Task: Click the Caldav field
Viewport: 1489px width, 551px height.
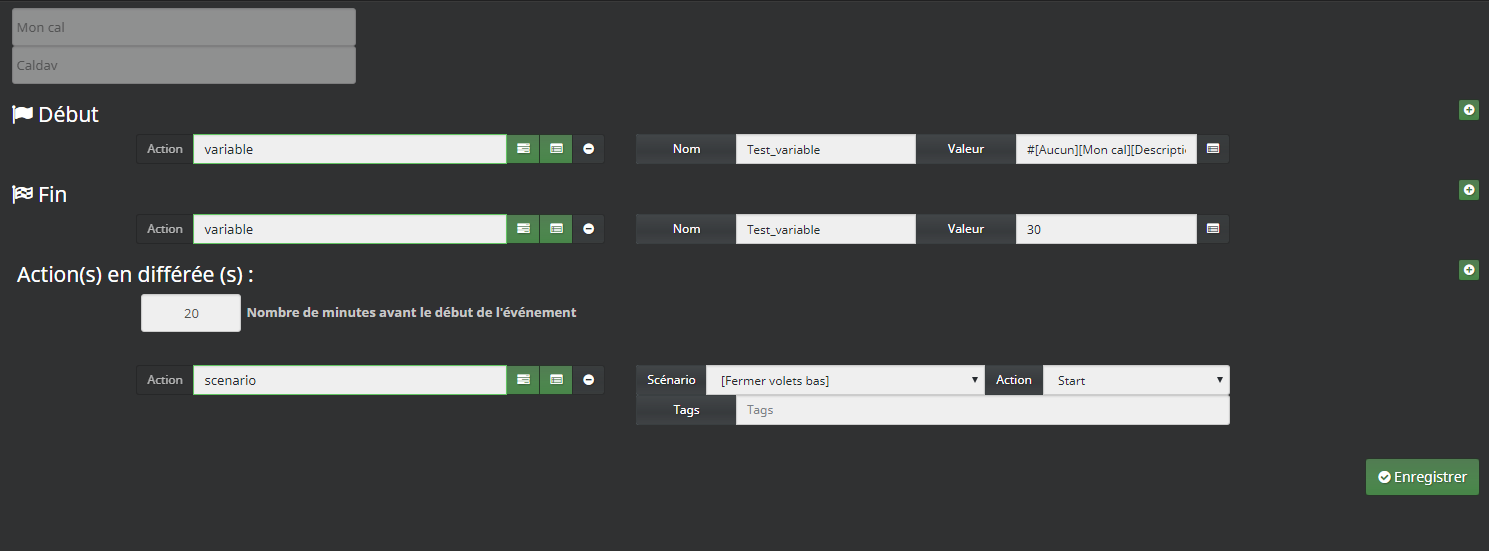Action: pyautogui.click(x=183, y=65)
